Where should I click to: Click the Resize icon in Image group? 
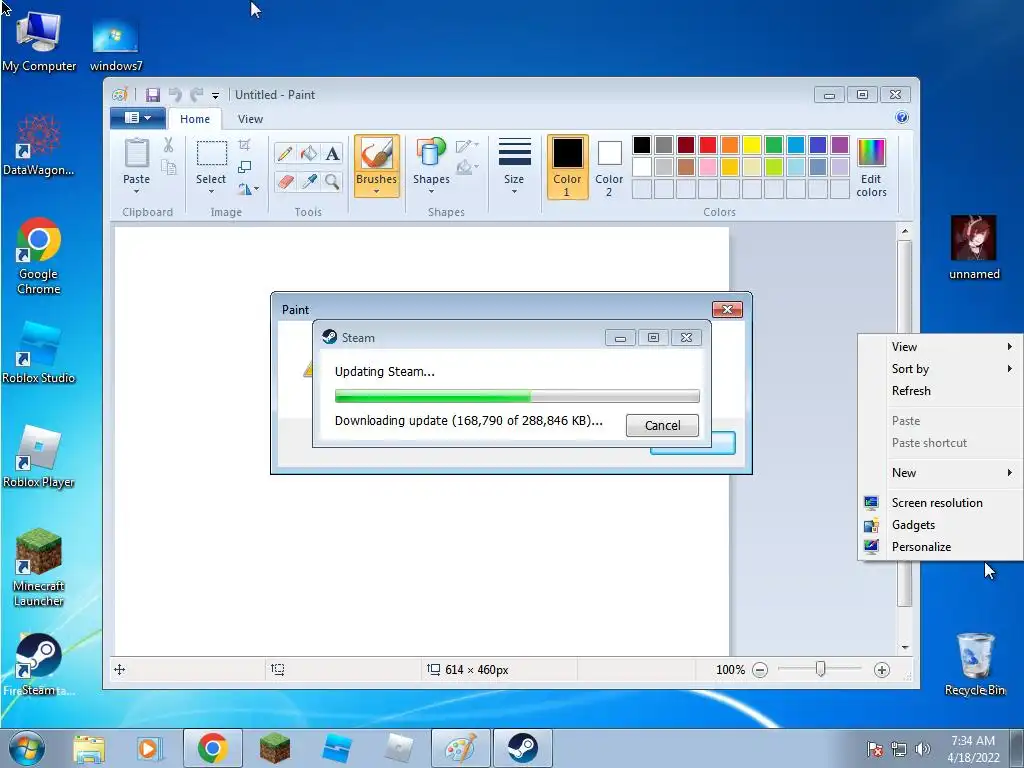tap(244, 167)
